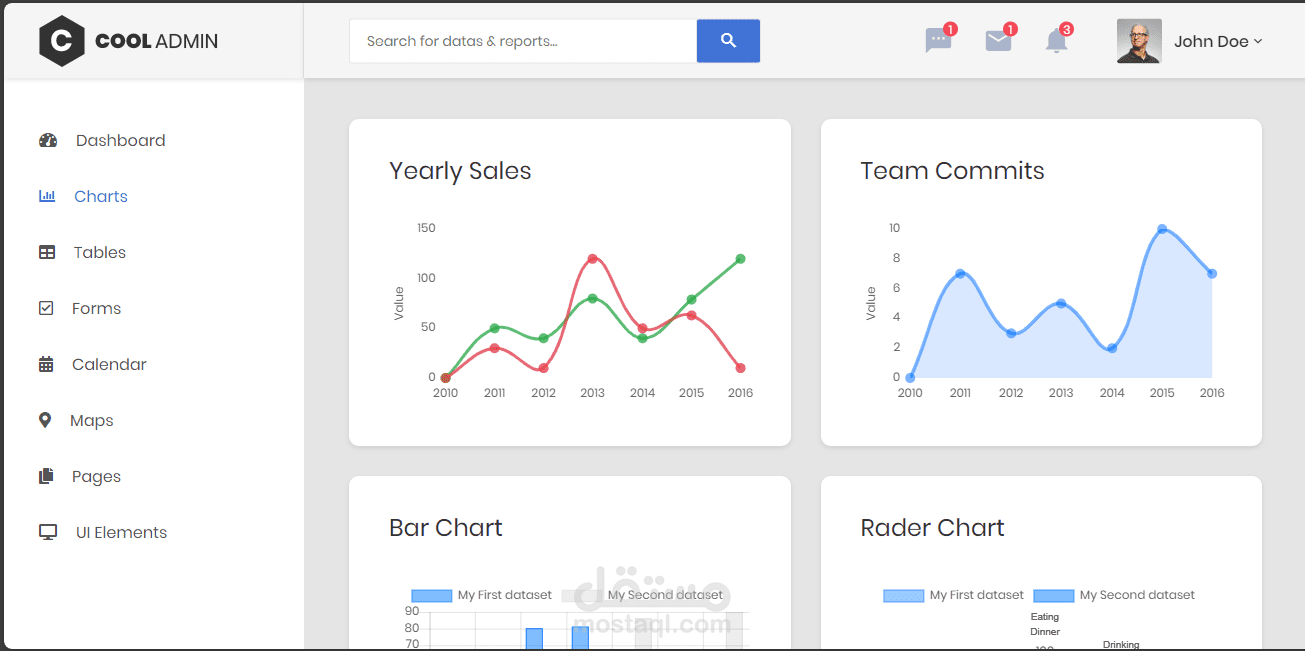The width and height of the screenshot is (1305, 651).
Task: Click the UI Elements monitor icon
Action: 48,532
